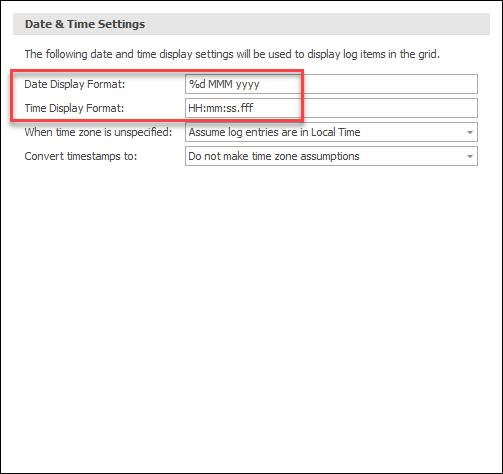Click the '%d MMM yyyy' text
503x474 pixels.
click(x=224, y=84)
